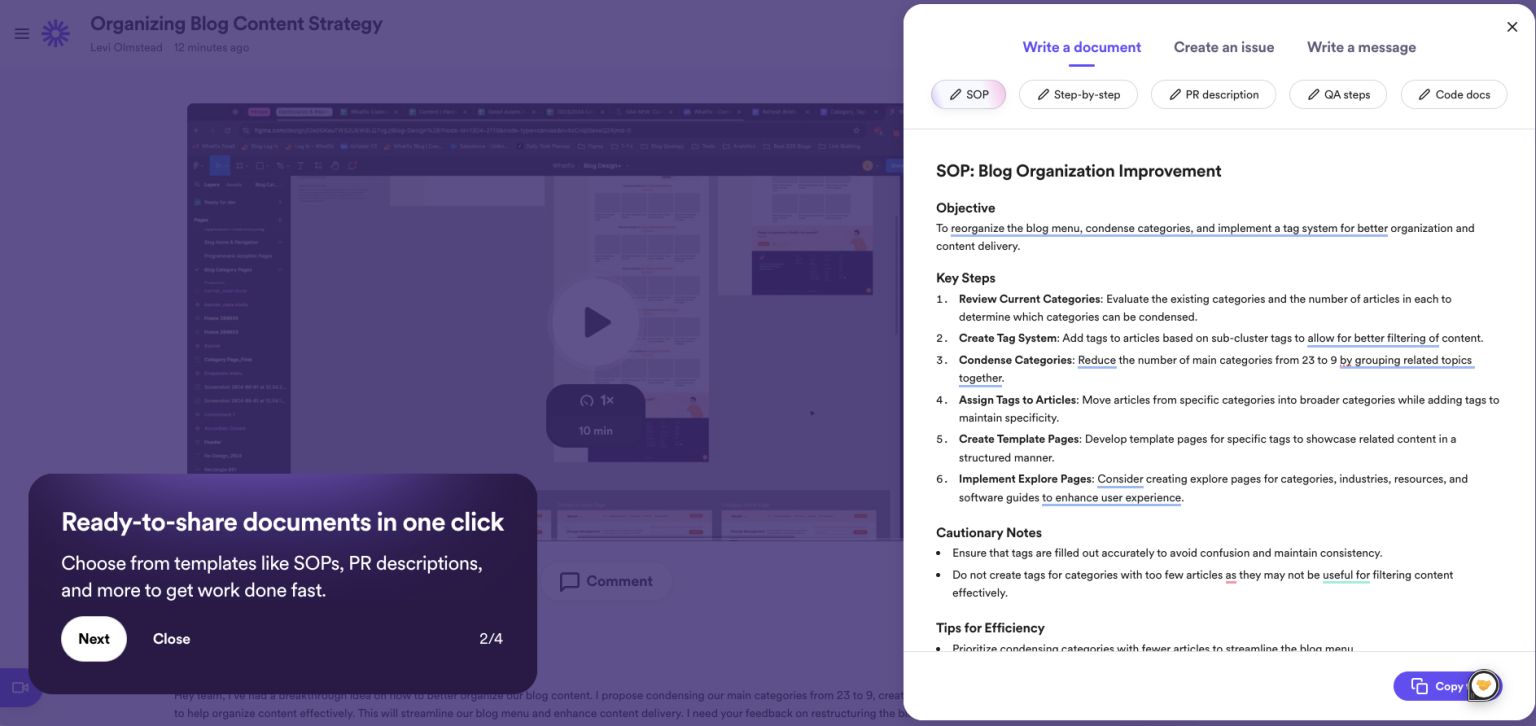1536x726 pixels.
Task: Click the purple spark logo icon
Action: 56,33
